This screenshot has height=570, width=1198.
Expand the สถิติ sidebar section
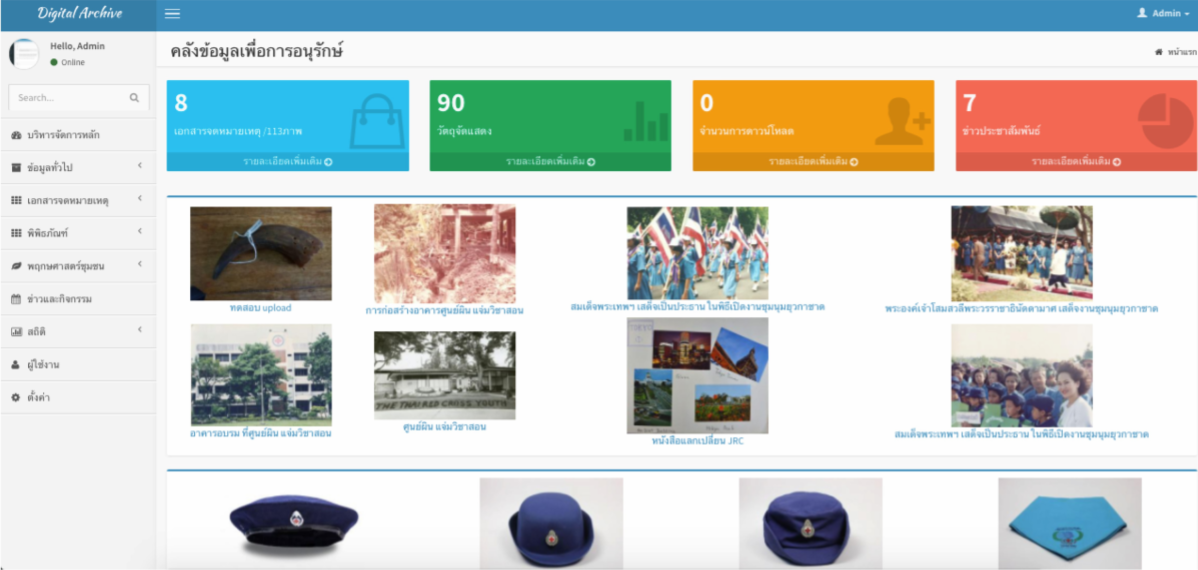[77, 331]
